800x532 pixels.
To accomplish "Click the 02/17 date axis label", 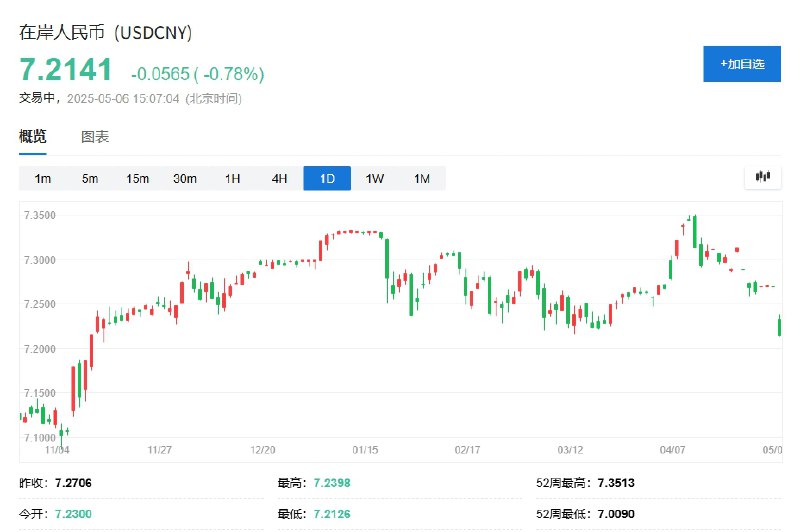I will (467, 450).
